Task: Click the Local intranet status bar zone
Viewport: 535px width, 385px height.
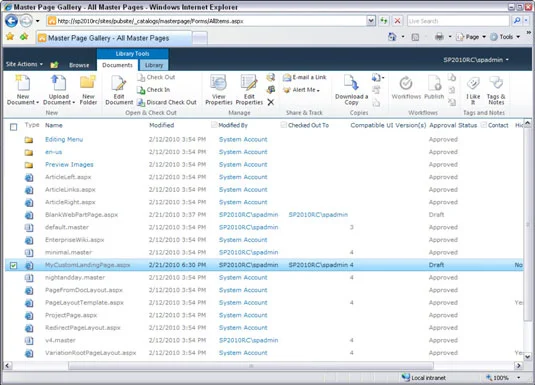Action: pos(424,377)
